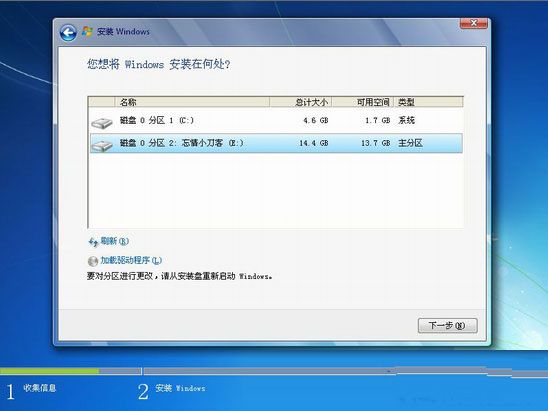548x411 pixels.
Task: Click the green installation progress bar
Action: (x=50, y=371)
